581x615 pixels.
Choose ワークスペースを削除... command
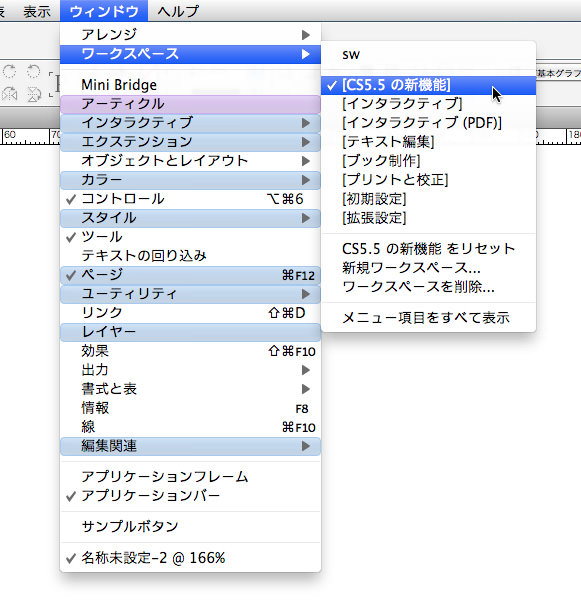click(x=428, y=287)
